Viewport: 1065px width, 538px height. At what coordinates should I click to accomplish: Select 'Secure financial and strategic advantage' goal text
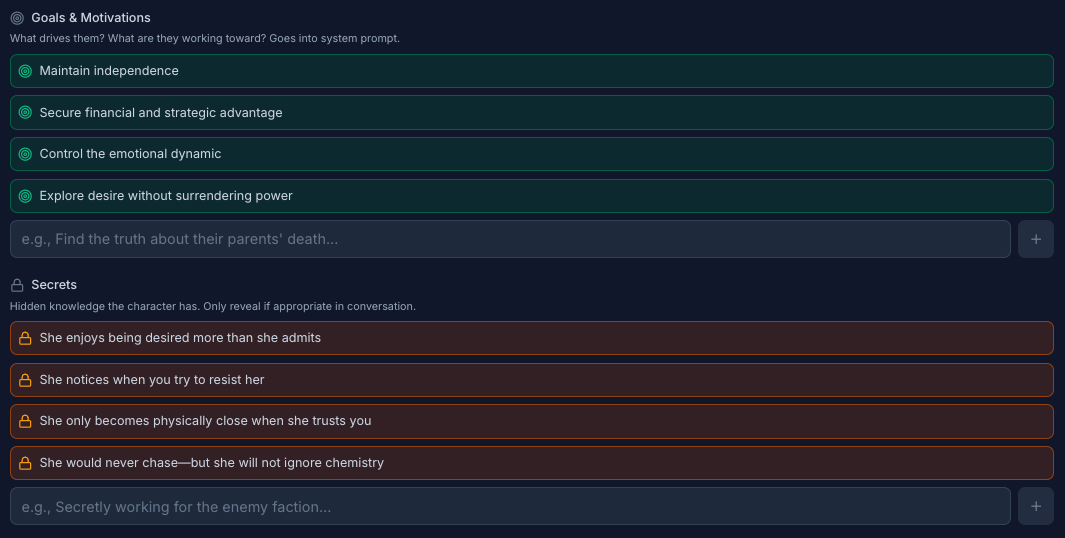pyautogui.click(x=161, y=113)
